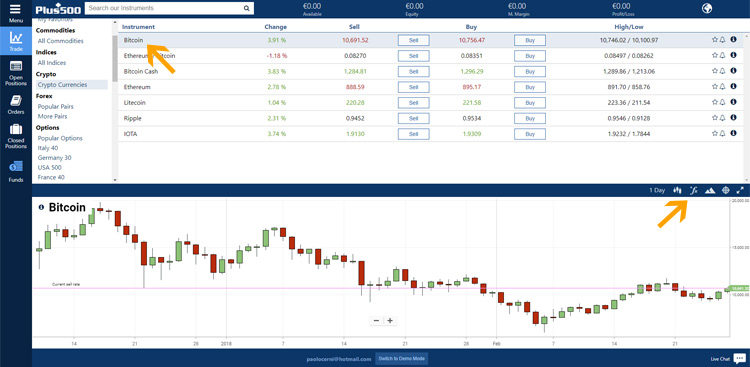Click the Sell button for Ethereum

(414, 87)
